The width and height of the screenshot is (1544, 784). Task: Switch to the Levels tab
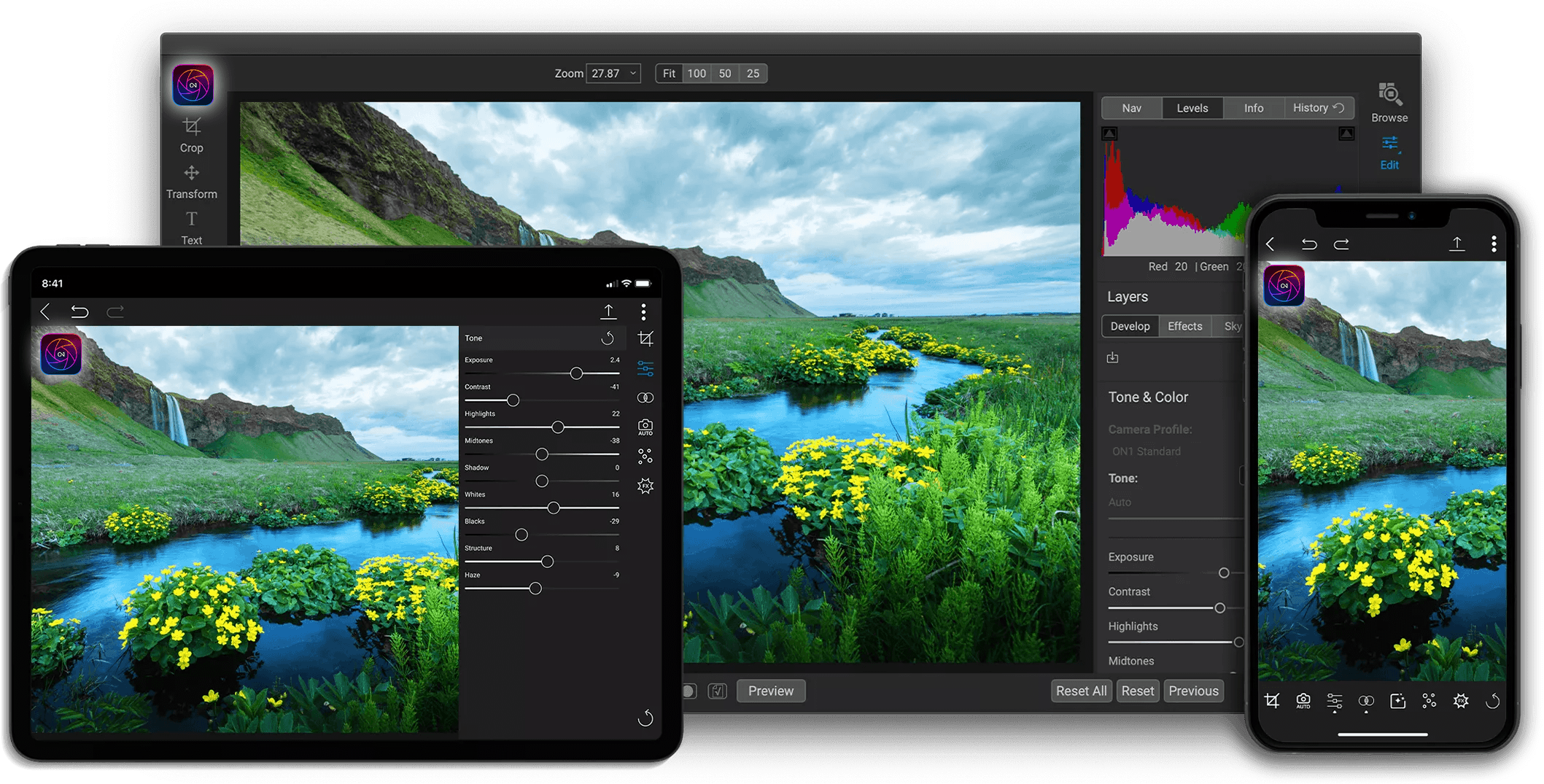tap(1192, 107)
